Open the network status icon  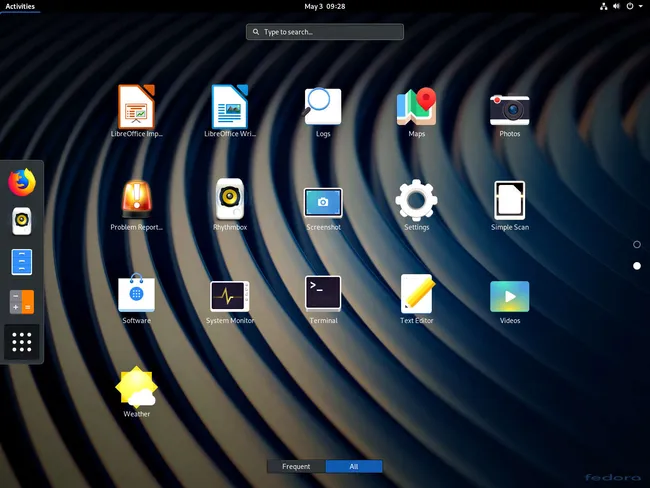pos(604,6)
